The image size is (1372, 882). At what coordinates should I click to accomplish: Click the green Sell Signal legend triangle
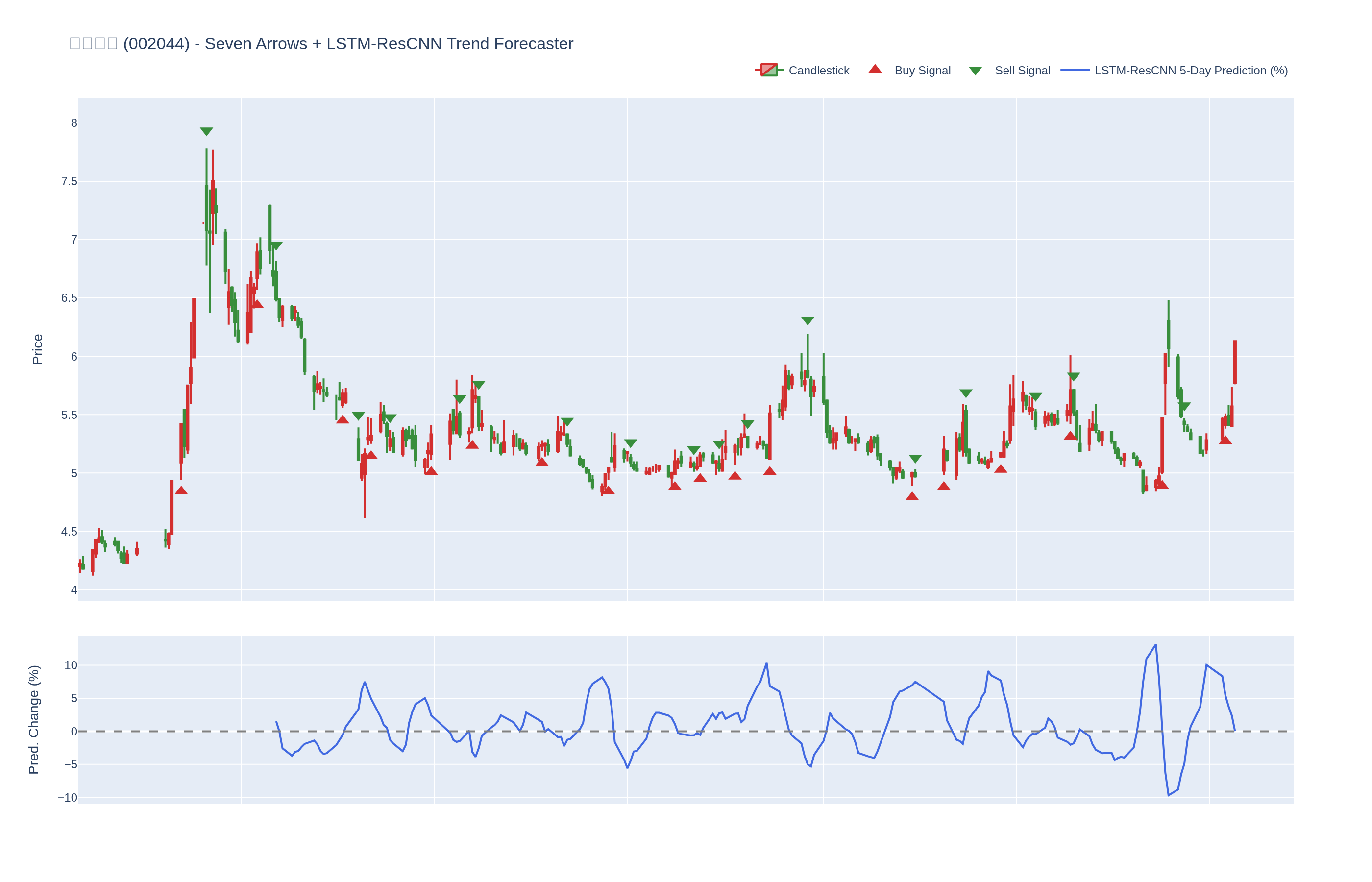click(975, 71)
